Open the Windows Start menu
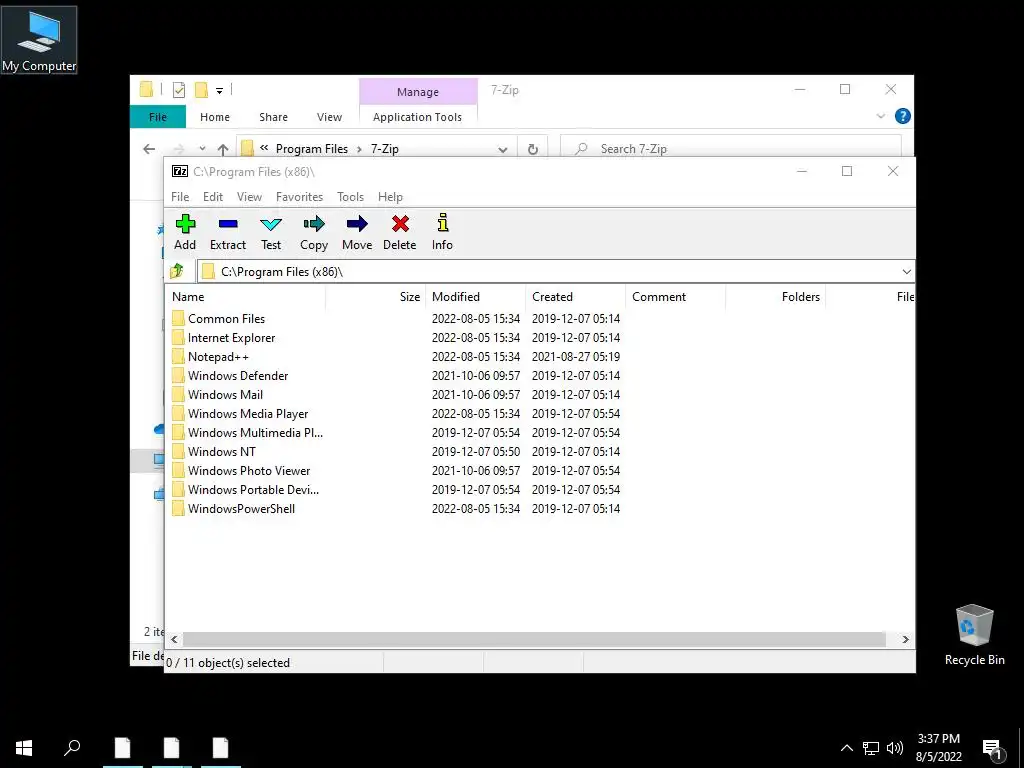The image size is (1024, 768). (x=24, y=748)
